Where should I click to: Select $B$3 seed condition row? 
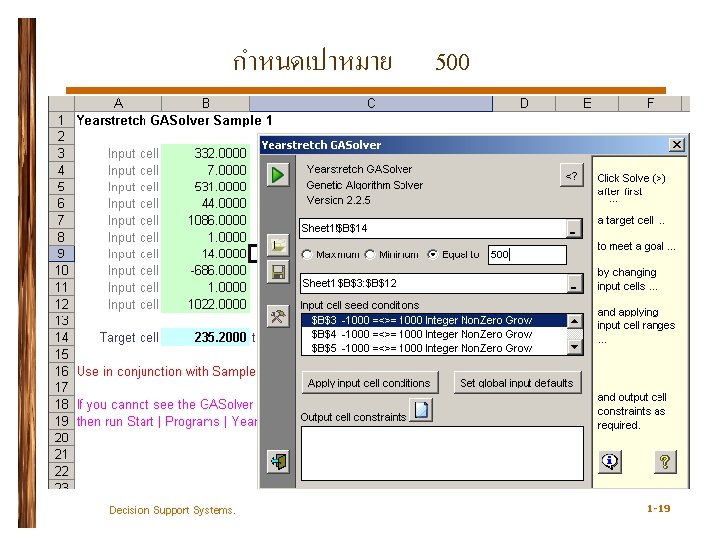[434, 320]
